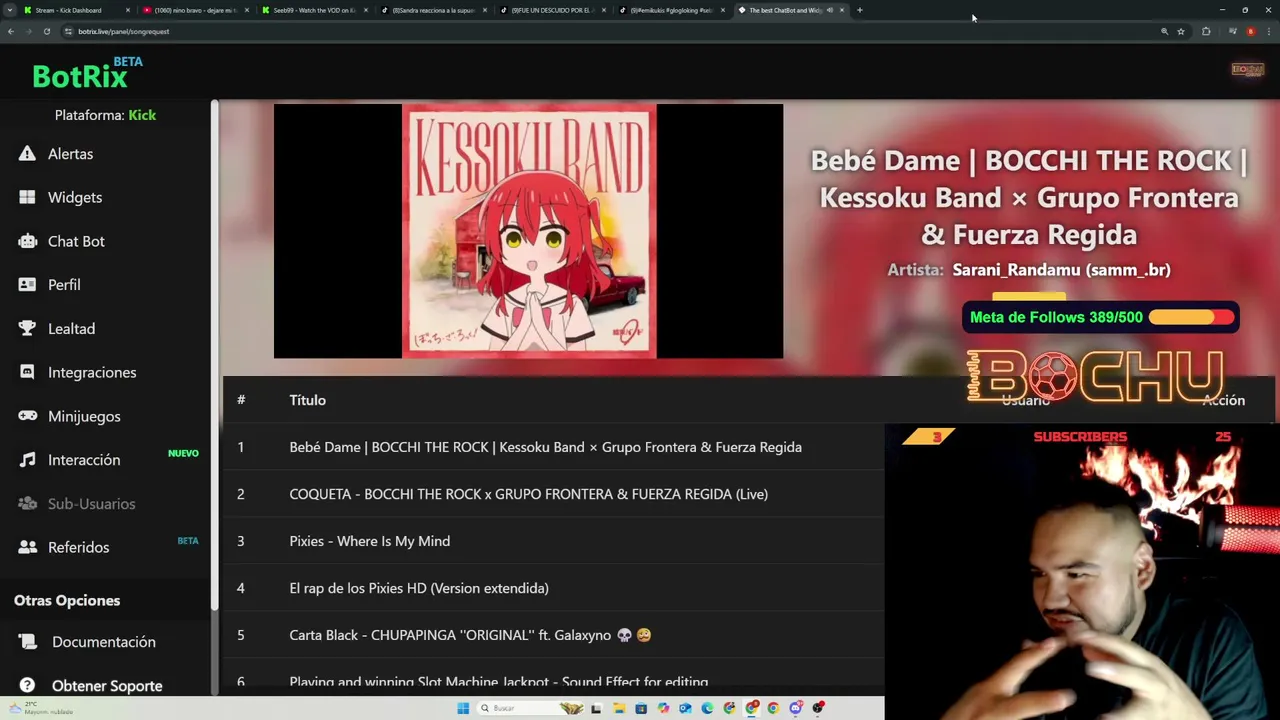Reload the page with browser refresh button
The image size is (1280, 720).
[x=47, y=31]
